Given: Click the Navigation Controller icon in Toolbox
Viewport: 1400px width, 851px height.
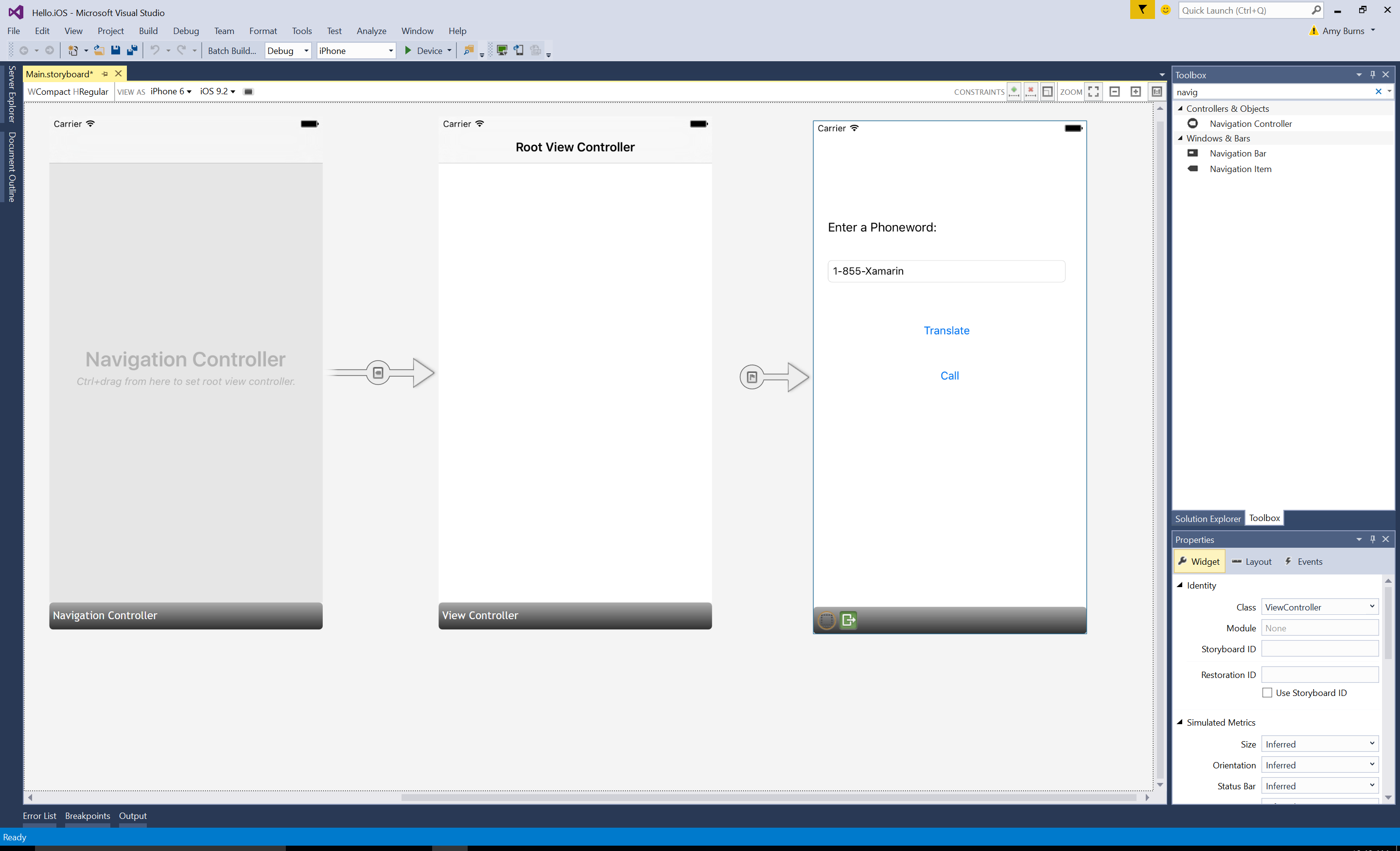Looking at the screenshot, I should coord(1191,123).
